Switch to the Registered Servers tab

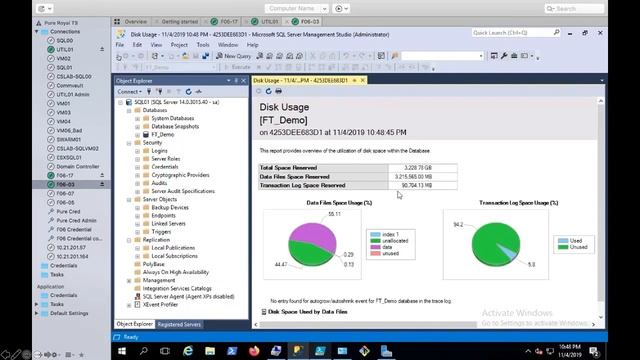(179, 324)
